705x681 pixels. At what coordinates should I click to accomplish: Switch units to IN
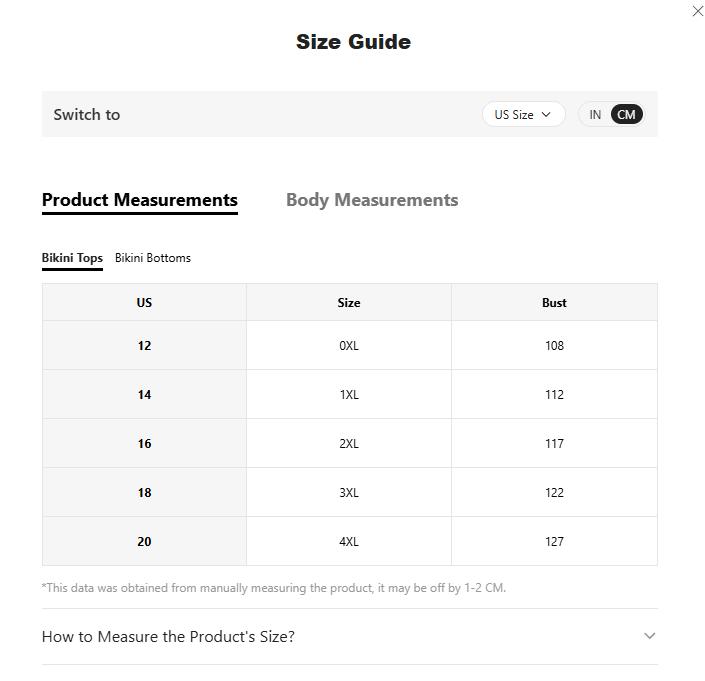point(595,114)
